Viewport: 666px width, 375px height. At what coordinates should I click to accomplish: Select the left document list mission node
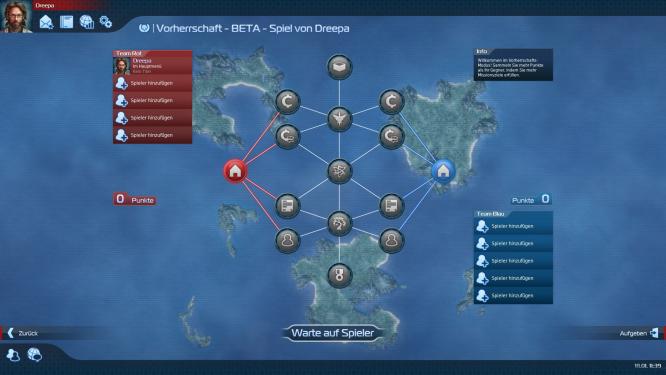coord(288,206)
